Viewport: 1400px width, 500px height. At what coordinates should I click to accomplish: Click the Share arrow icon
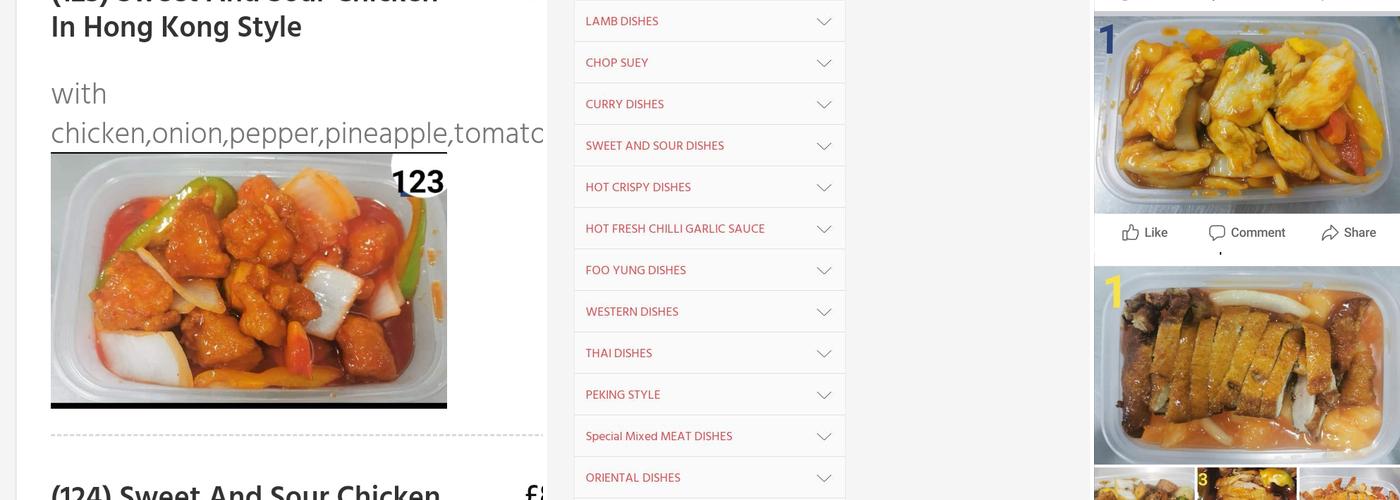[1329, 233]
